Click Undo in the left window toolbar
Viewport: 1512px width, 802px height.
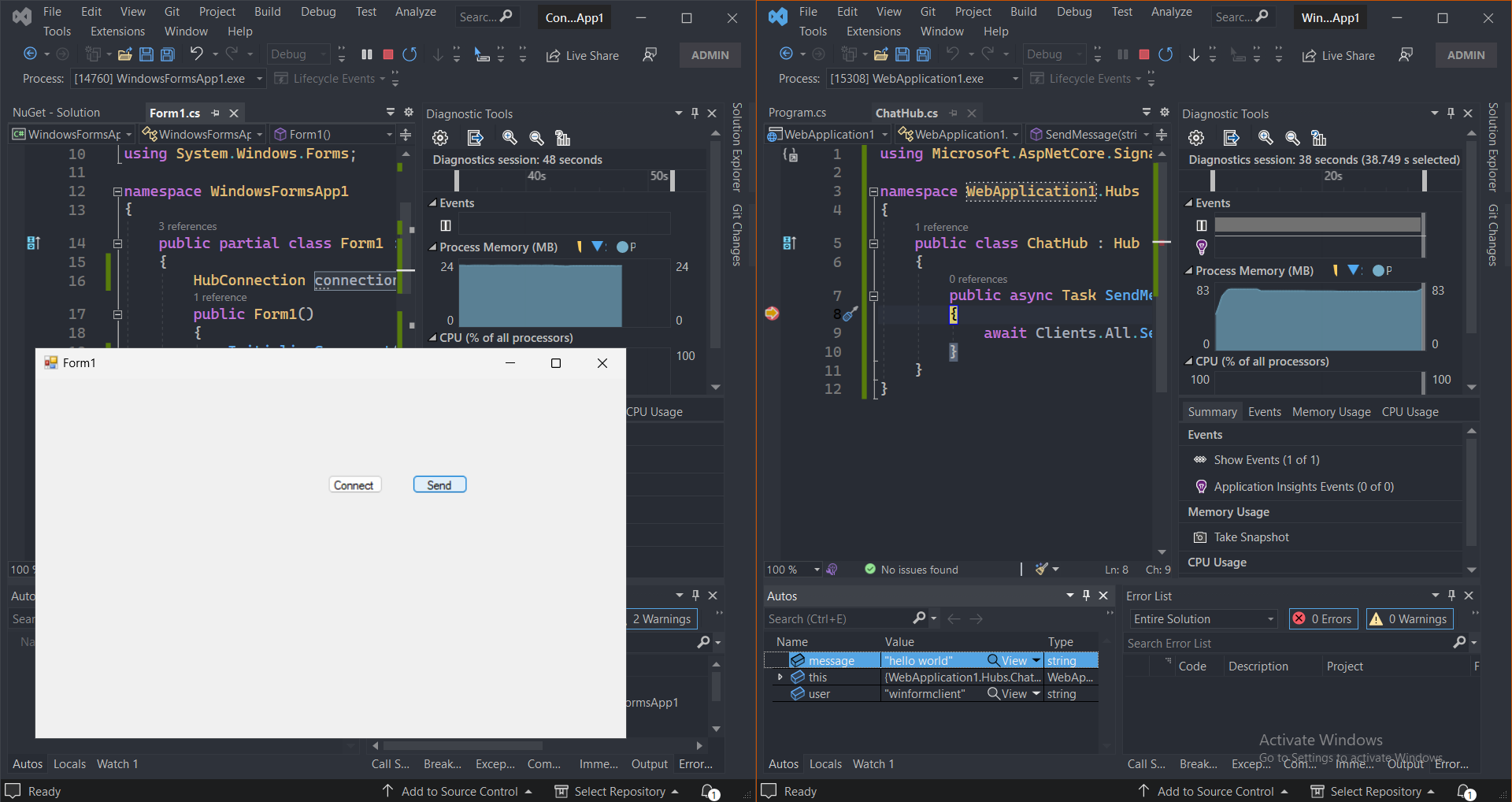(196, 53)
